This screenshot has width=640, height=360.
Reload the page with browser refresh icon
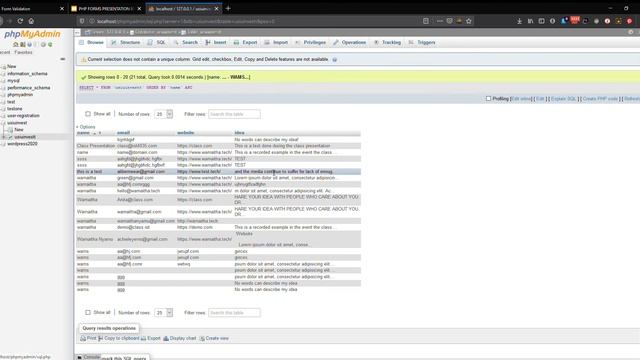point(20,21)
